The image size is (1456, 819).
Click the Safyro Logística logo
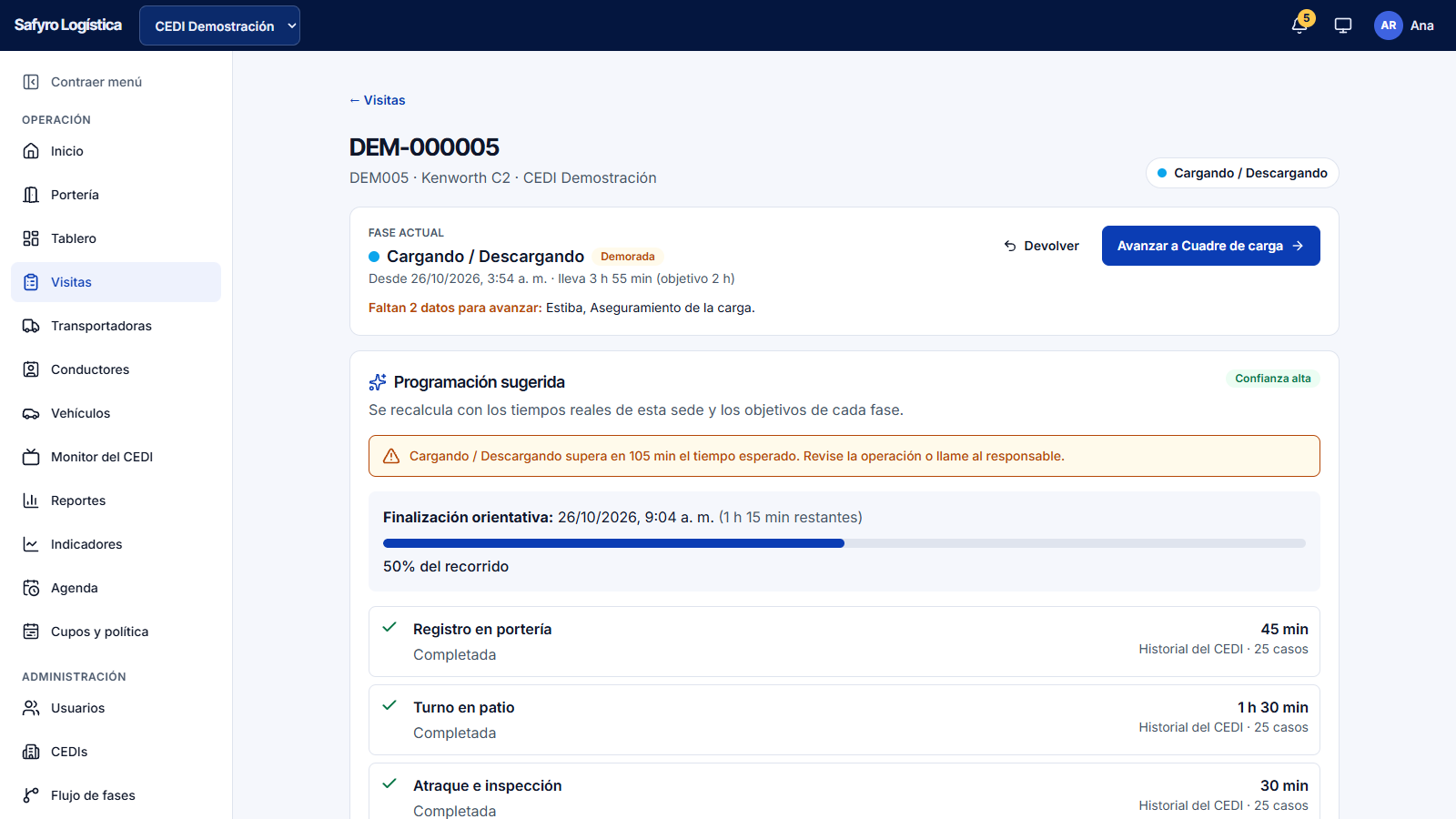(x=68, y=25)
